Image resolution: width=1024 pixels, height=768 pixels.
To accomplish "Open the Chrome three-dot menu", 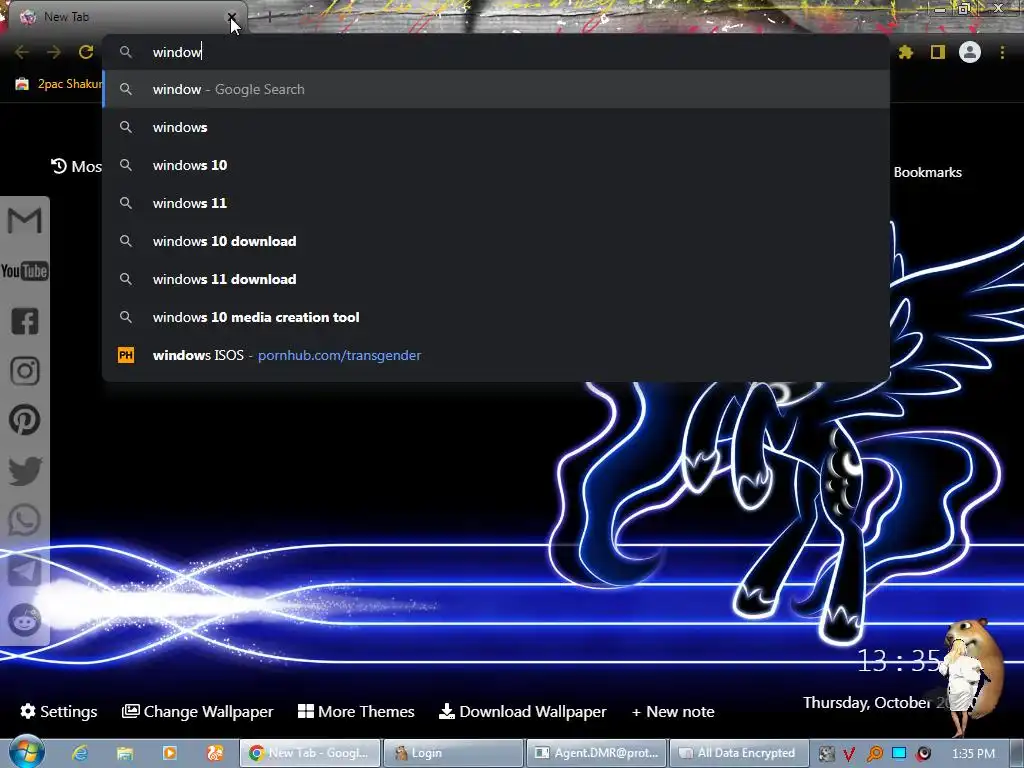I will pyautogui.click(x=1002, y=52).
